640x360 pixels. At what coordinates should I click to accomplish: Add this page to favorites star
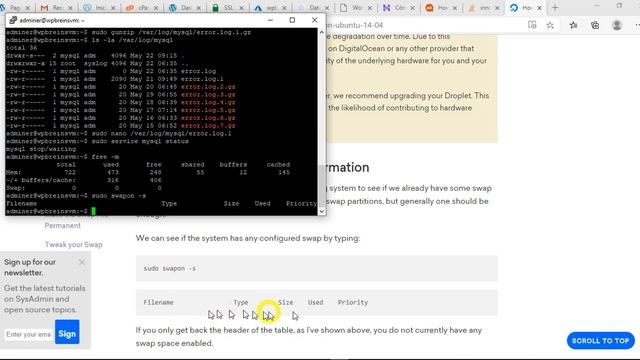550,25
